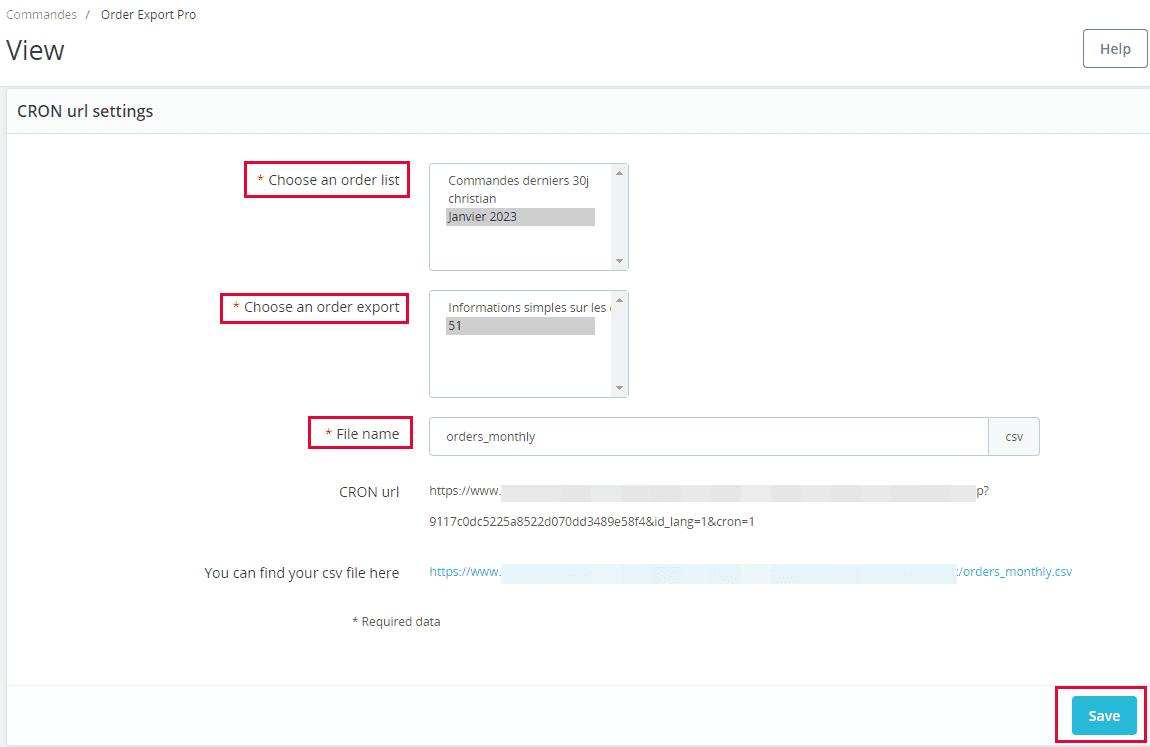Click the 'CRON url settings' panel heading

click(85, 111)
